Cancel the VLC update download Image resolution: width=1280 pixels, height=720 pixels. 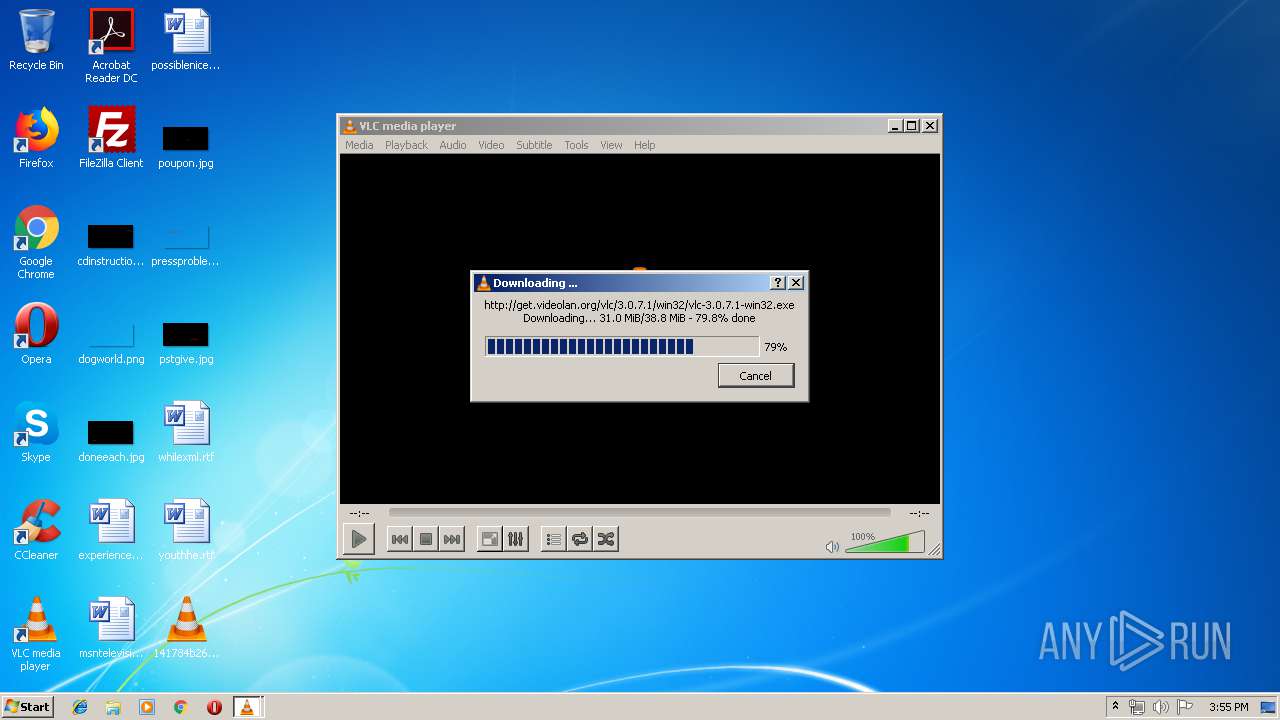pos(756,376)
